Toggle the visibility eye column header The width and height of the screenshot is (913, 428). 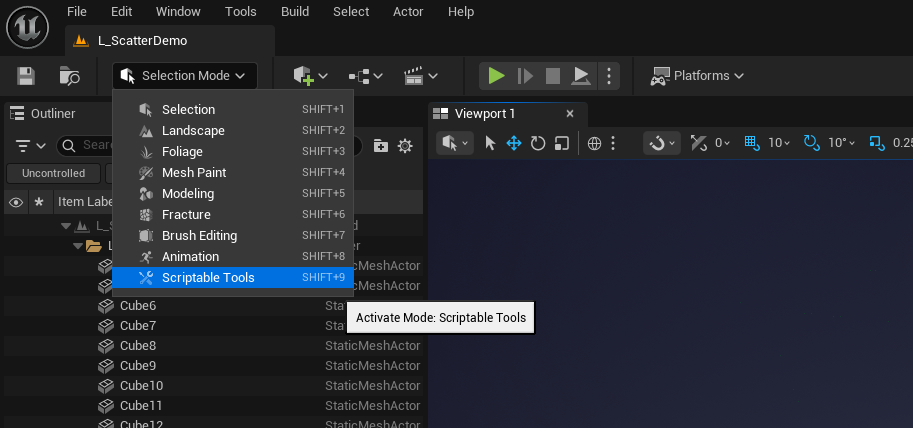click(x=16, y=202)
